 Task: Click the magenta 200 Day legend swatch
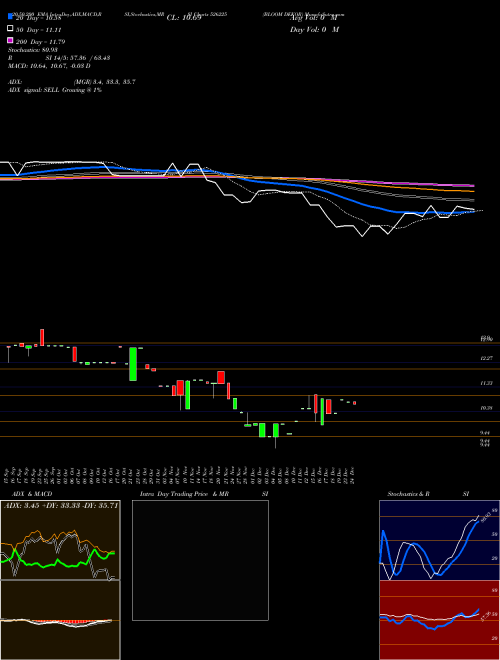coord(10,40)
